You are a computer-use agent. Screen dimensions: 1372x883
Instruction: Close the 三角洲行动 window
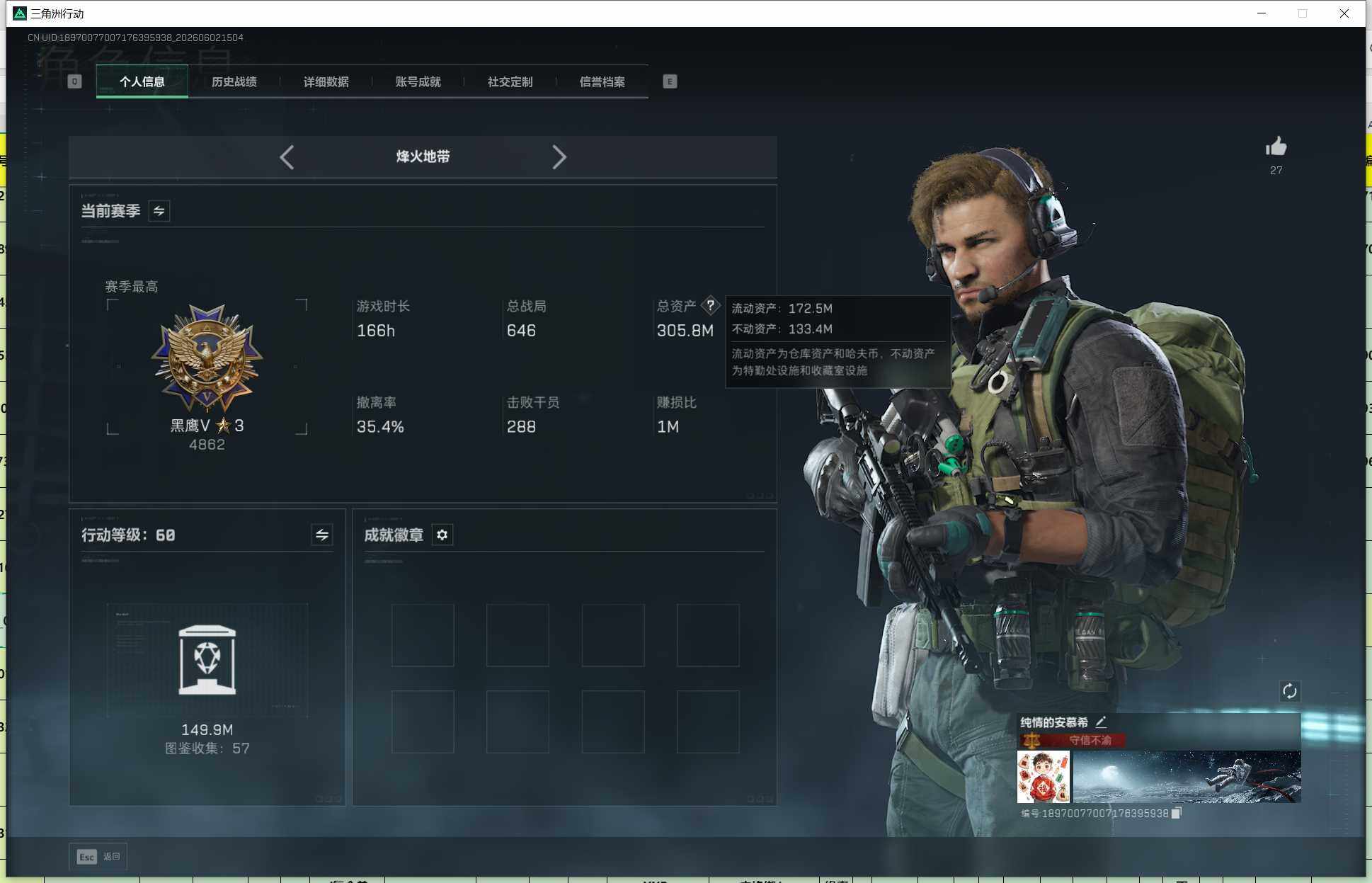[x=1344, y=13]
